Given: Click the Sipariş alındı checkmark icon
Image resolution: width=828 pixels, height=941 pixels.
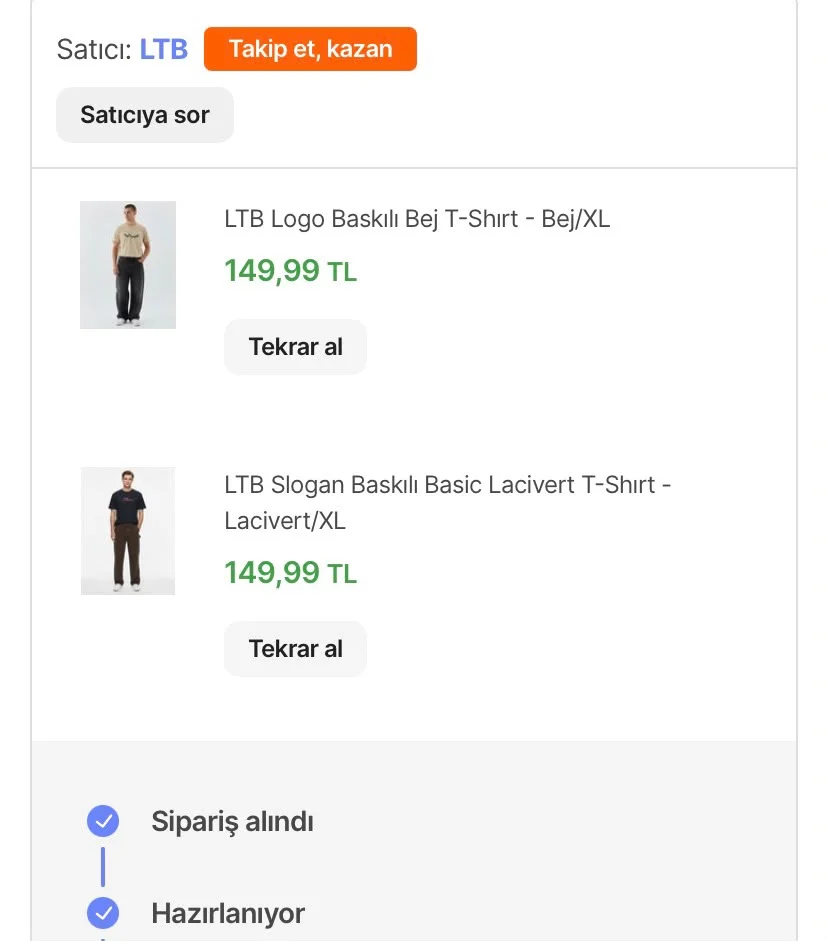Looking at the screenshot, I should click(x=103, y=820).
